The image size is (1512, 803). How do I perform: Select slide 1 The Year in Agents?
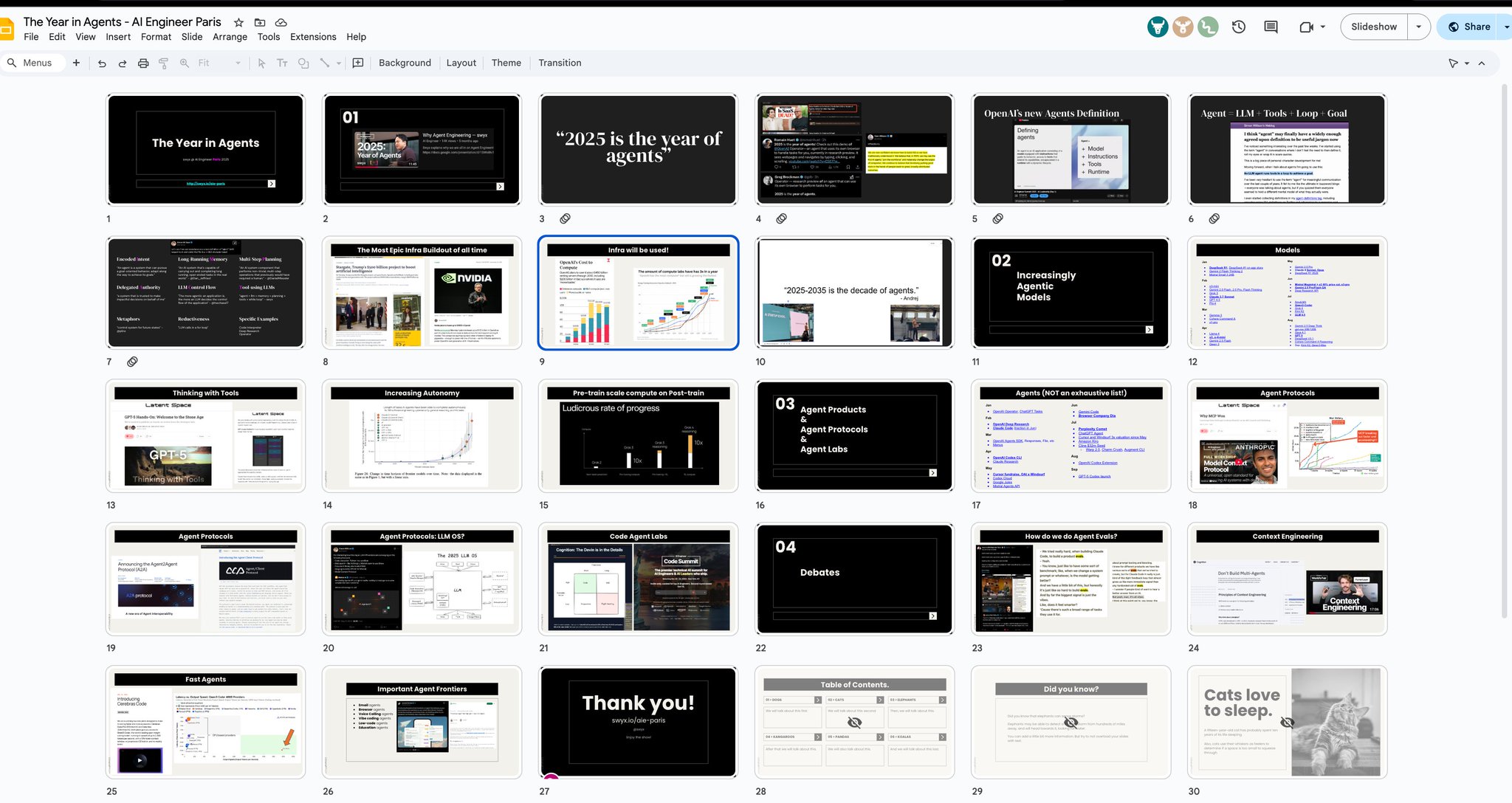[206, 150]
